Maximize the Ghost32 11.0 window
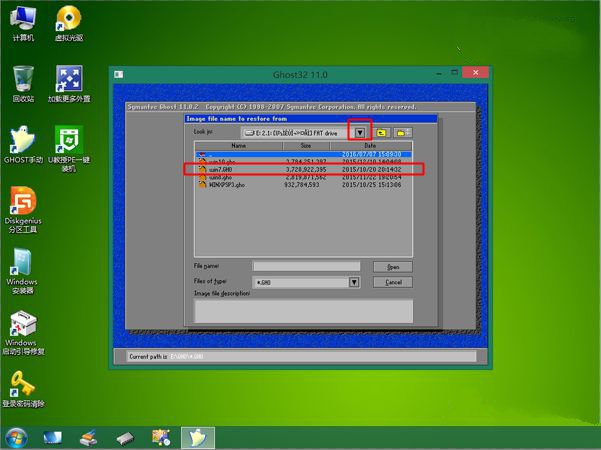Viewport: 601px width, 450px height. (x=454, y=72)
